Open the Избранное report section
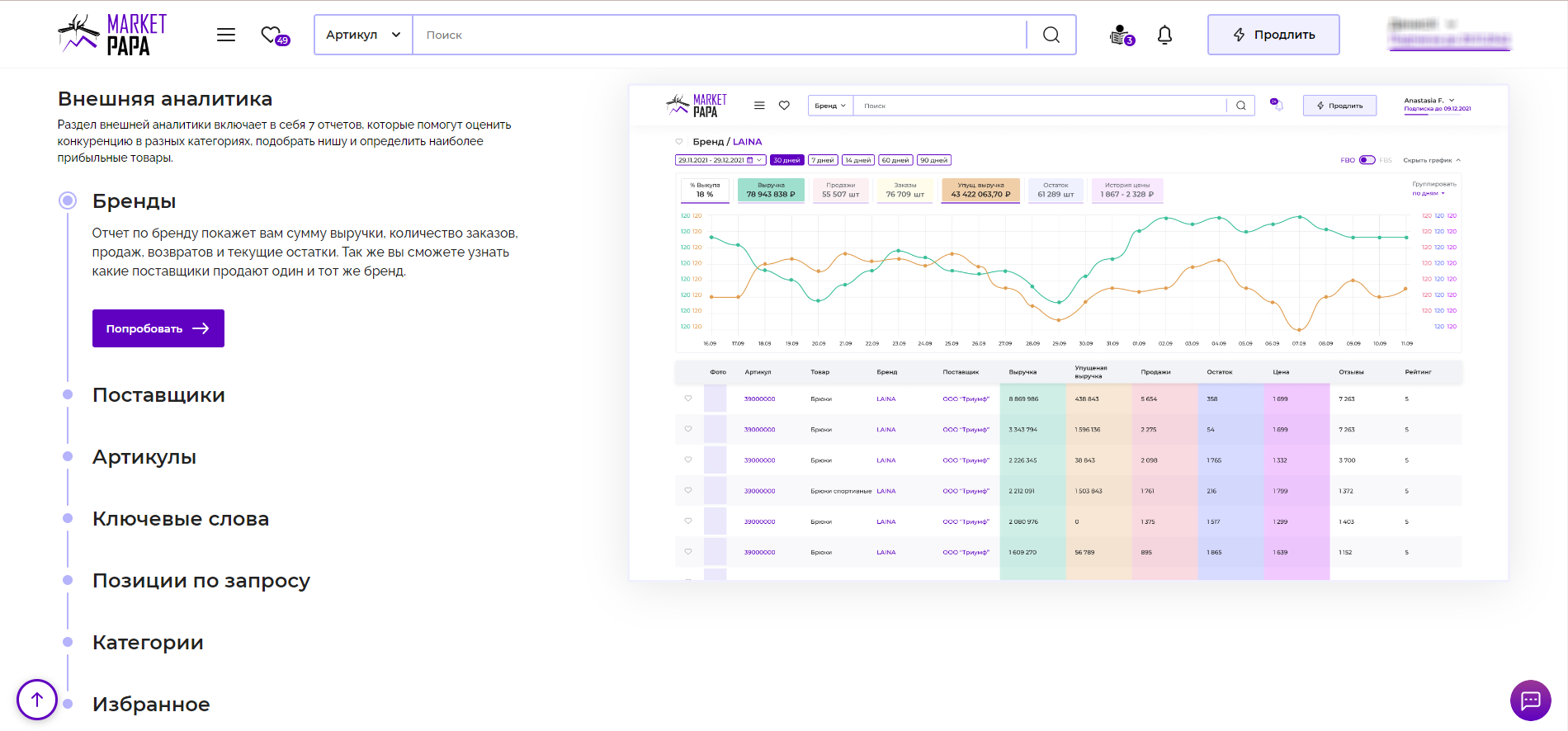The height and width of the screenshot is (731, 1568). 151,705
